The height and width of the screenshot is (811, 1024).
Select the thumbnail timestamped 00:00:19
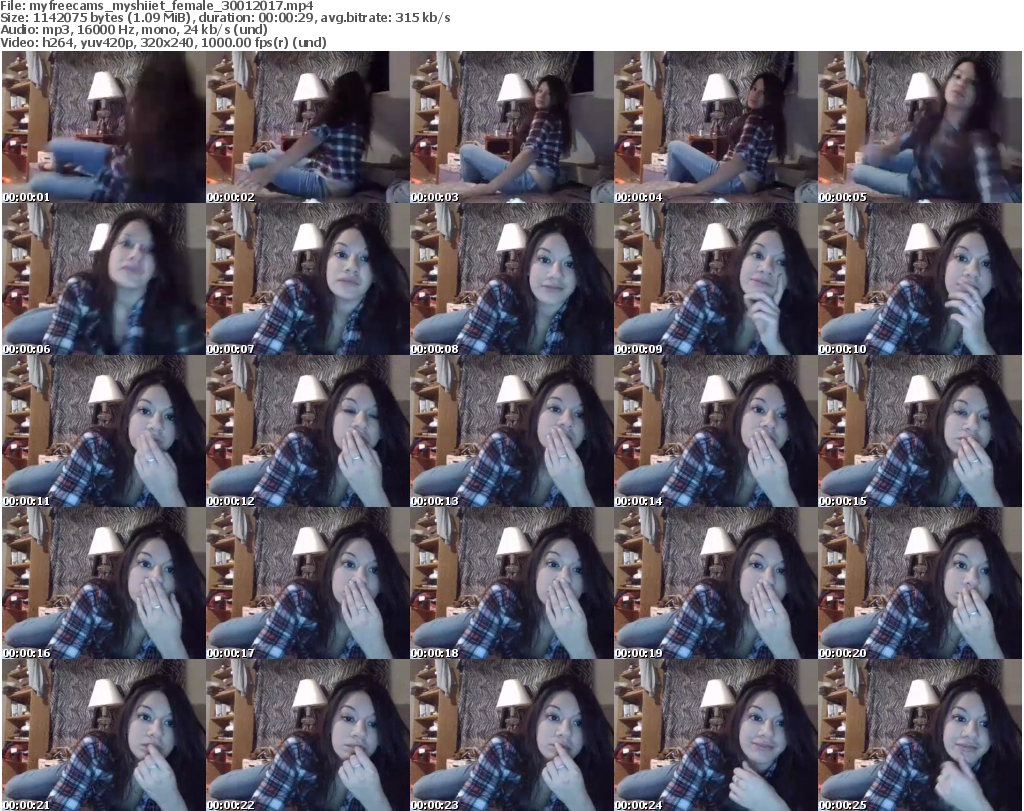(715, 583)
